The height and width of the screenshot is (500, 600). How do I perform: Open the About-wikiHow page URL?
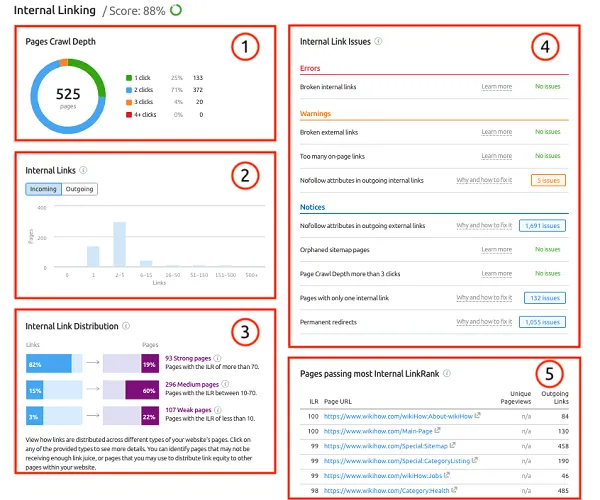click(398, 416)
